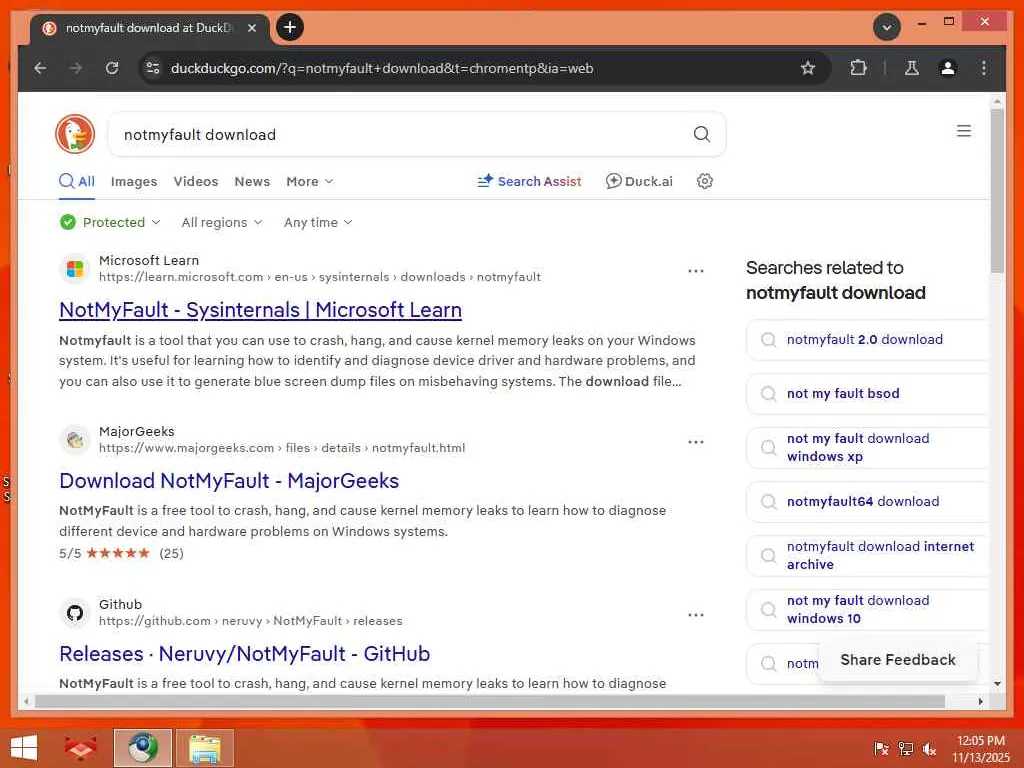
Task: View site information icon in address bar
Action: tap(153, 68)
